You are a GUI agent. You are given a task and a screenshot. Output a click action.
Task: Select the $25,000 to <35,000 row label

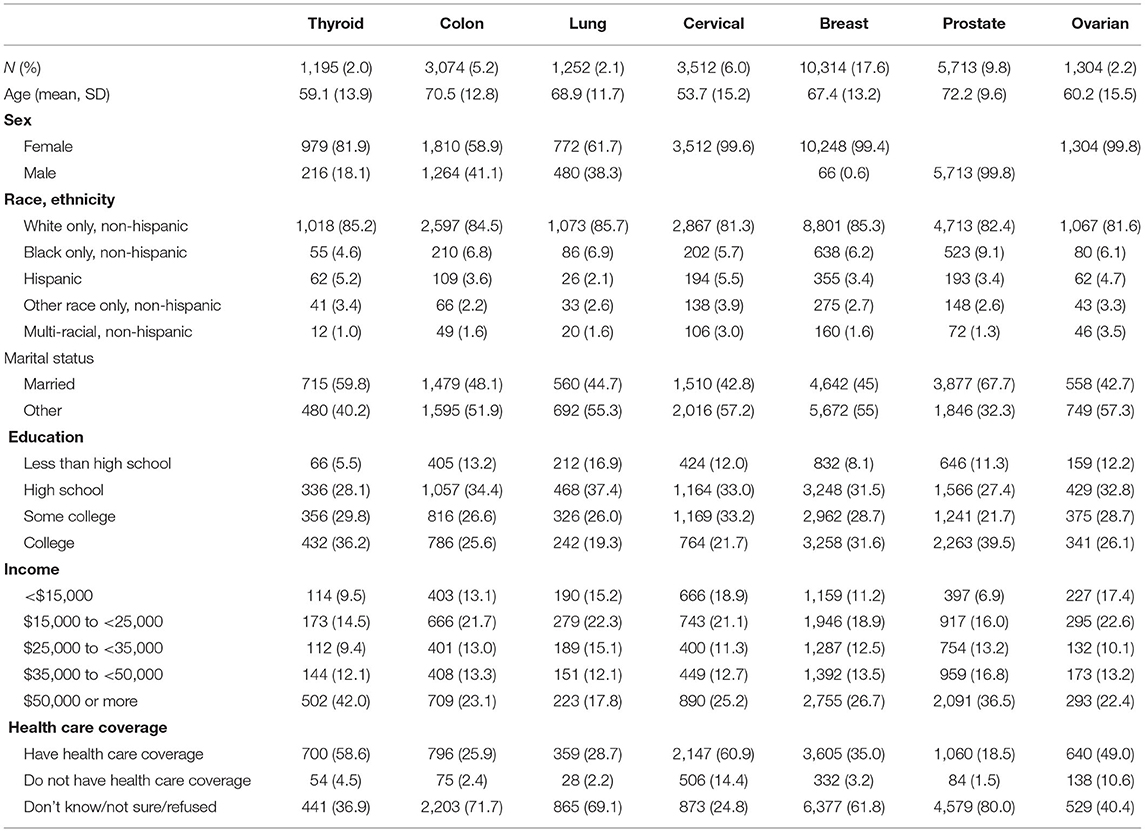[93, 649]
